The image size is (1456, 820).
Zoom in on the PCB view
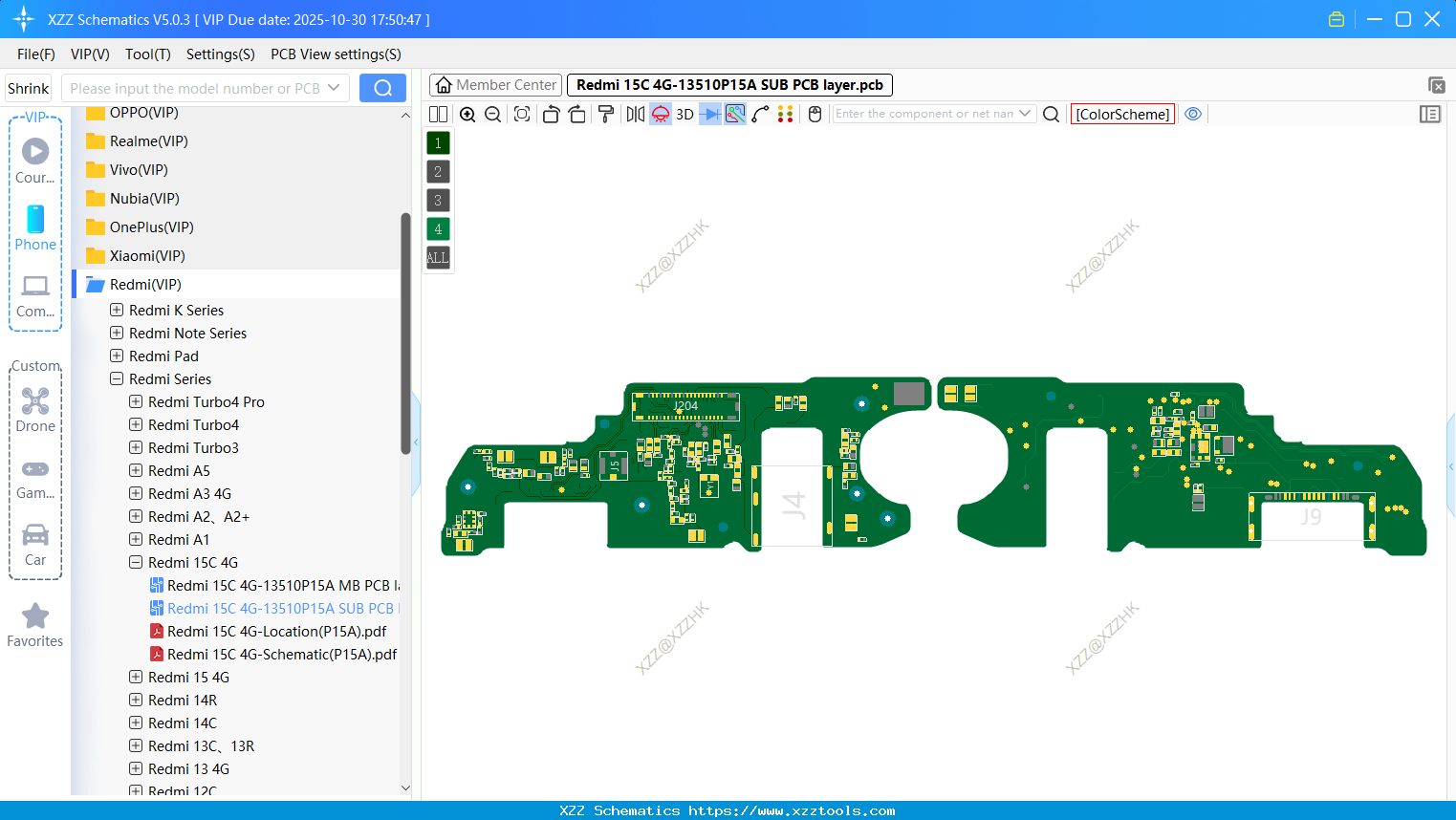click(x=467, y=115)
